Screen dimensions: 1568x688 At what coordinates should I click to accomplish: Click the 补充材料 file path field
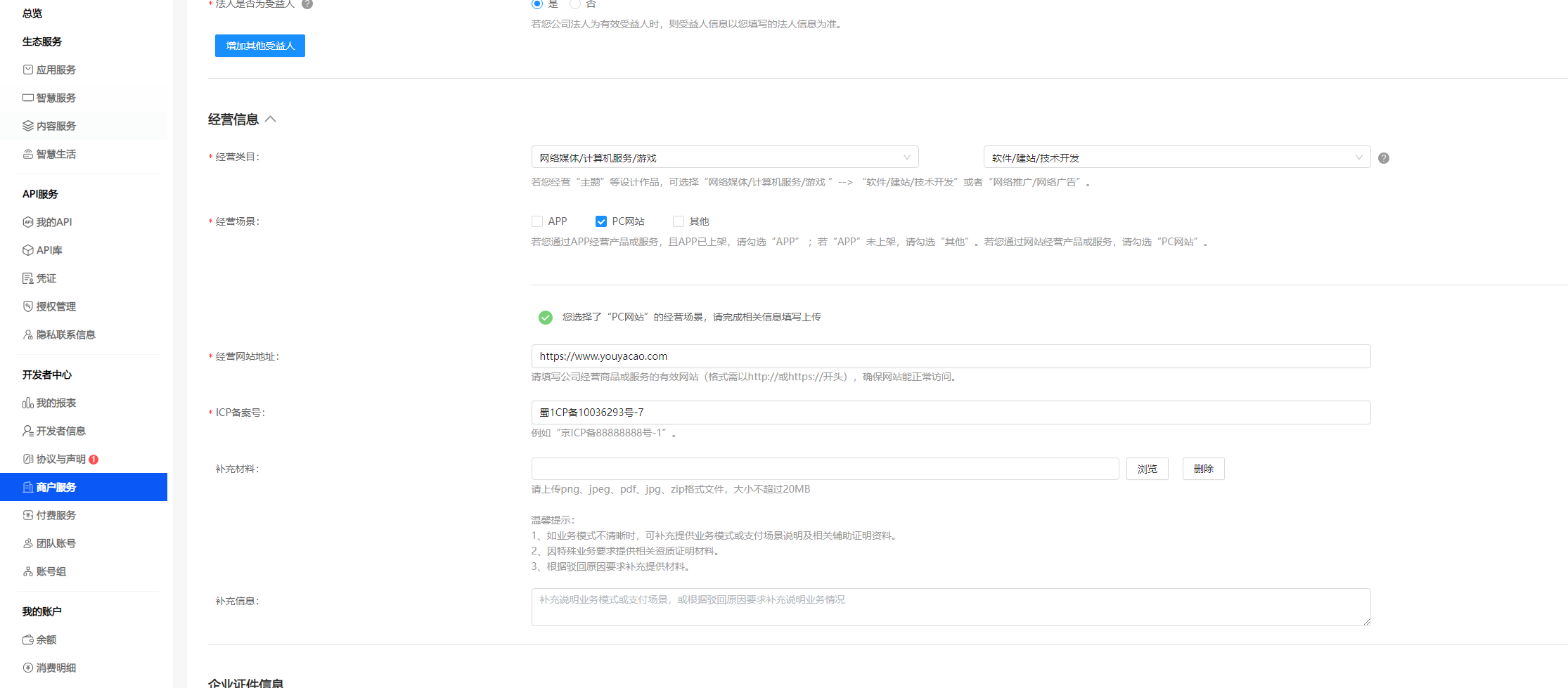tap(825, 469)
